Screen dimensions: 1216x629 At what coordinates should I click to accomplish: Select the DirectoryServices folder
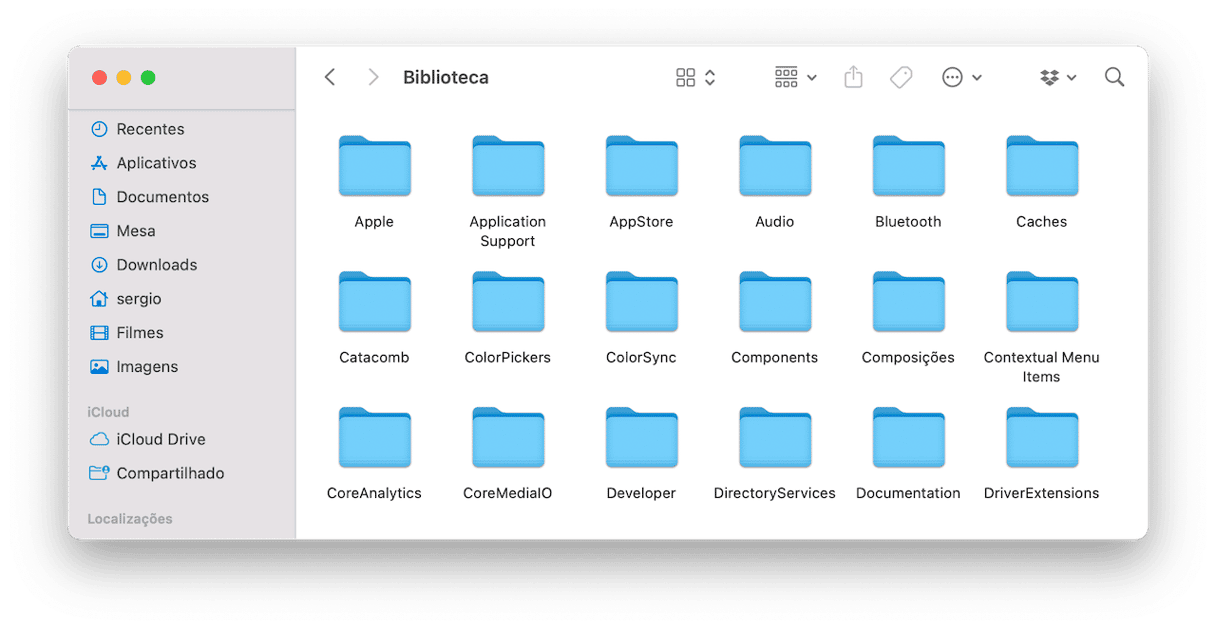(x=775, y=438)
